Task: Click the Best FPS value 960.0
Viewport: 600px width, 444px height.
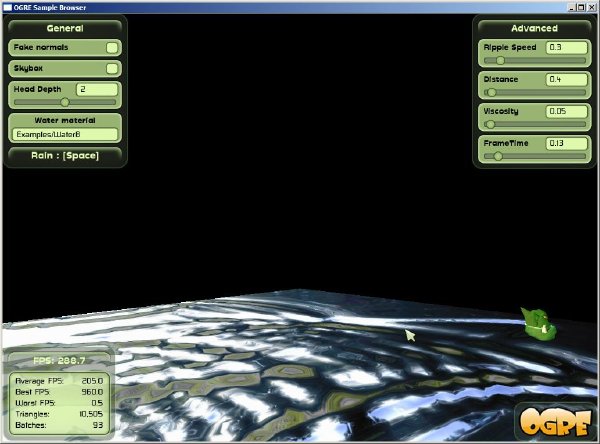Action: click(92, 392)
